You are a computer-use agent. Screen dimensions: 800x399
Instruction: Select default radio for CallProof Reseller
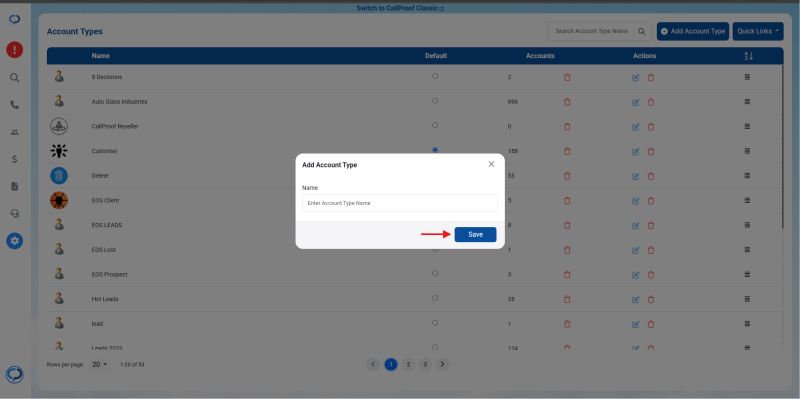coord(435,125)
